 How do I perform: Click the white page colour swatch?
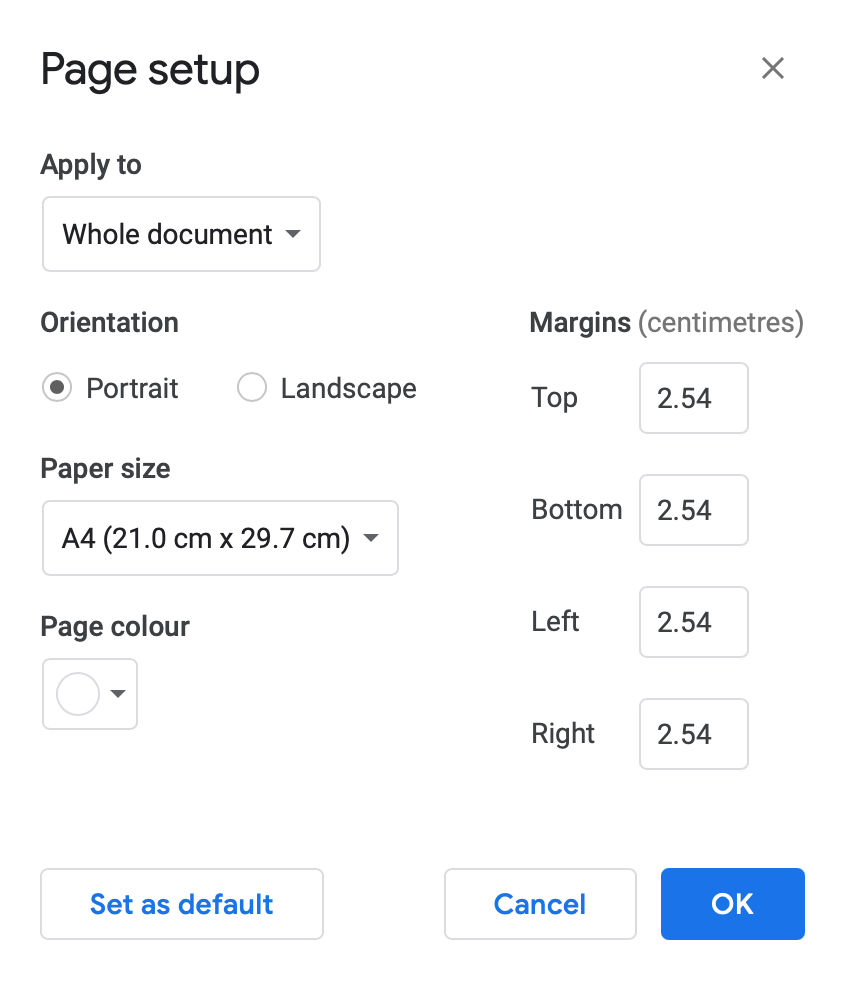(x=78, y=694)
